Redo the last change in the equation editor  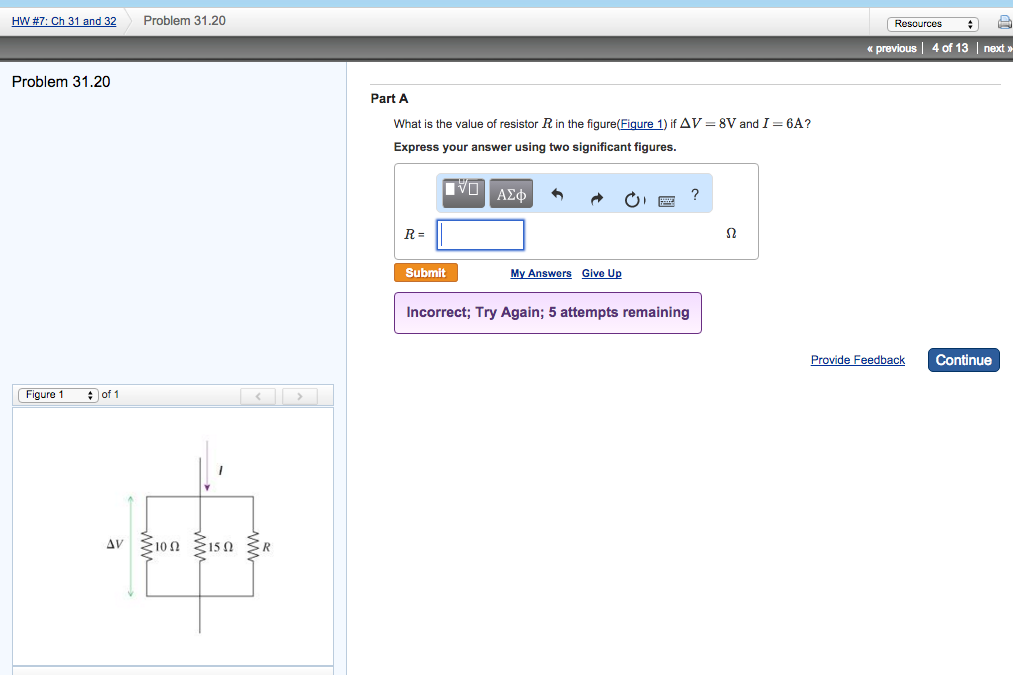tap(596, 198)
